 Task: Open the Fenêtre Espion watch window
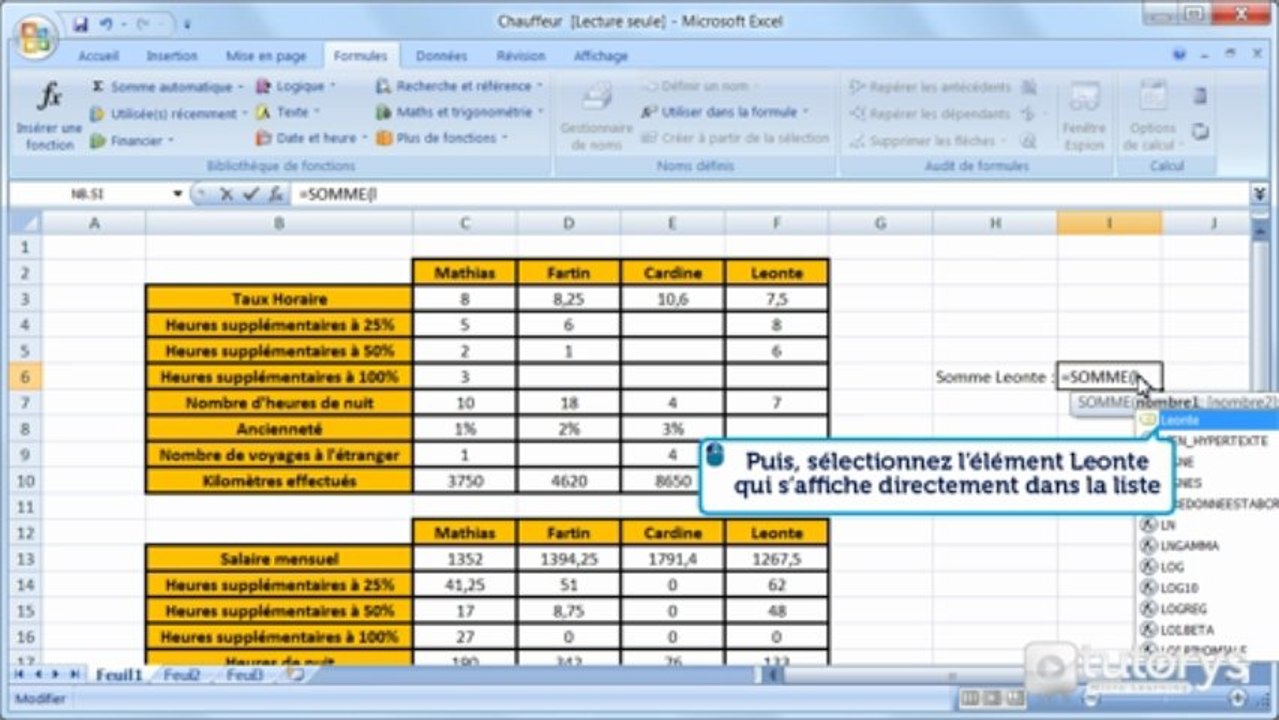1083,115
